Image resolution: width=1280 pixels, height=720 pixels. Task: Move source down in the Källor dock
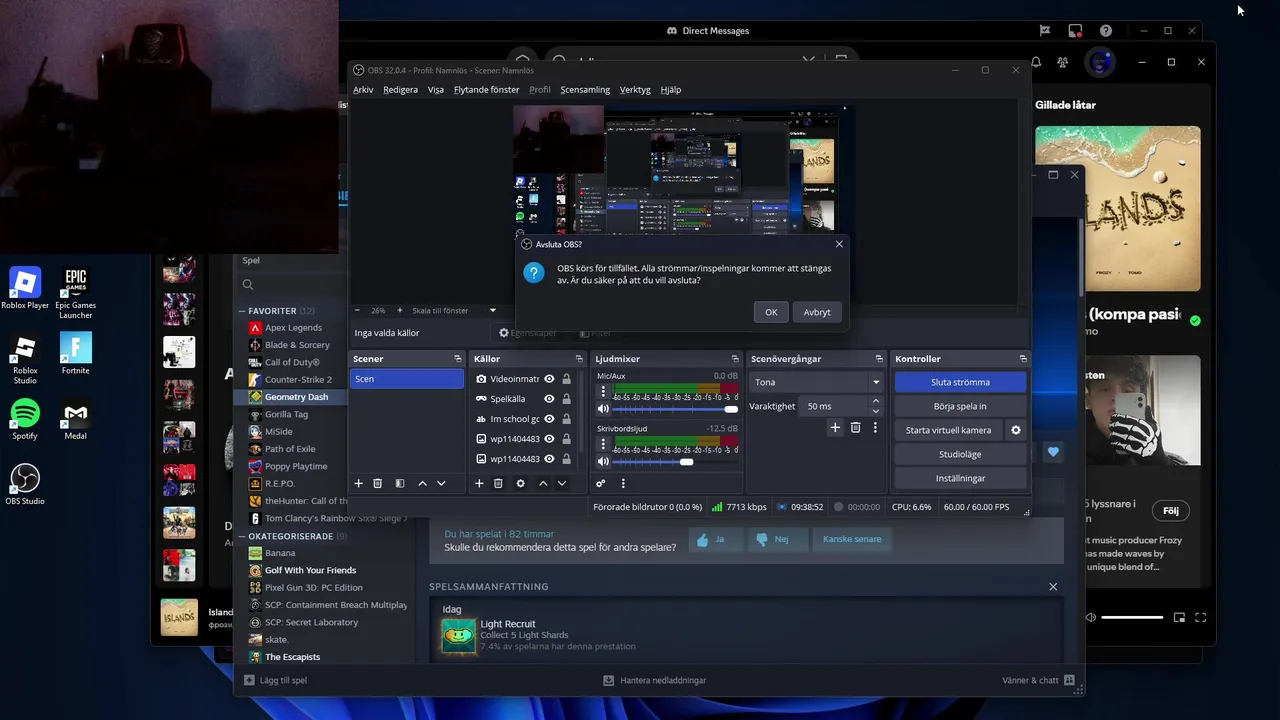tap(562, 483)
